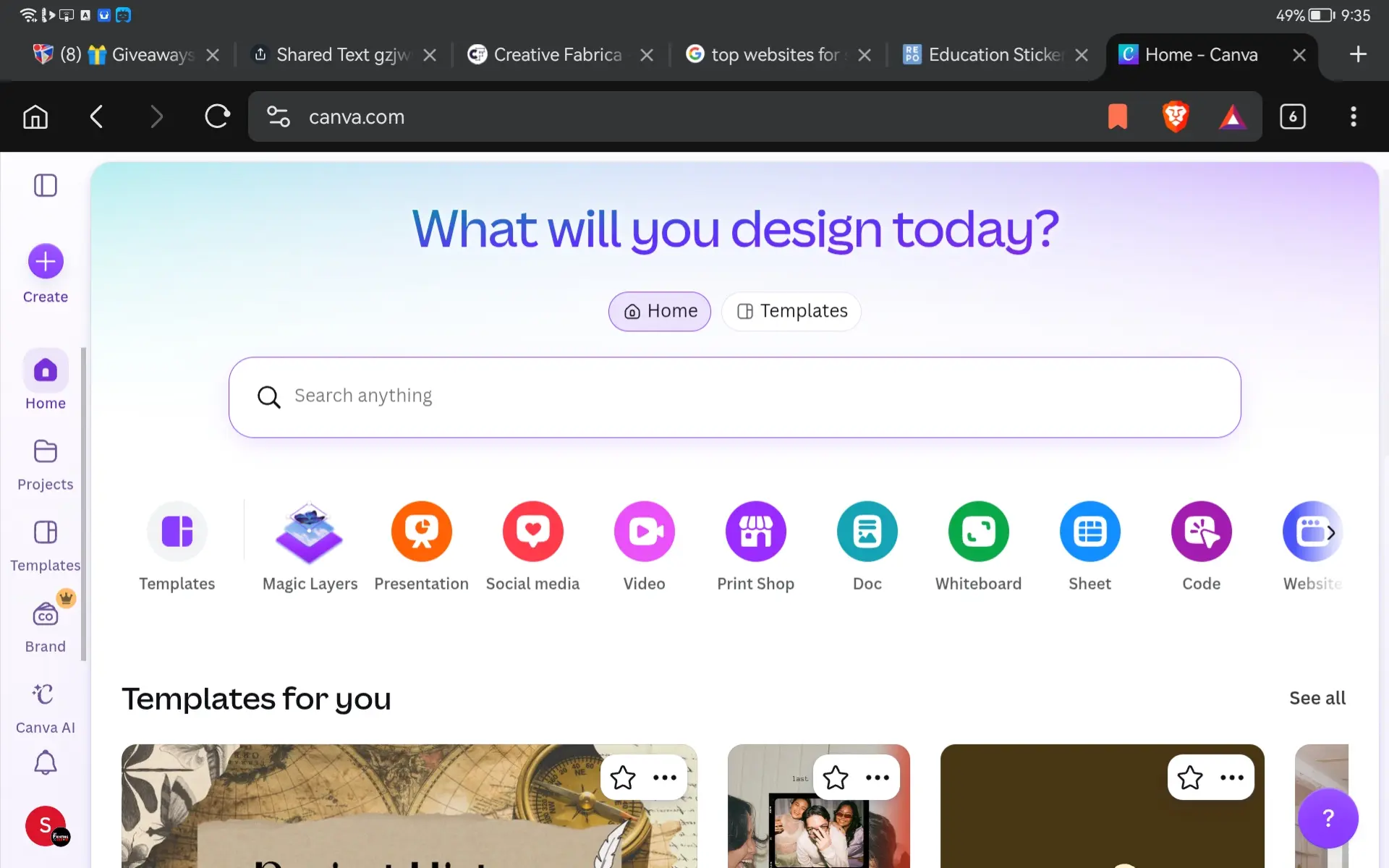Choose the Social media design type
This screenshot has width=1389, height=868.
[x=533, y=546]
